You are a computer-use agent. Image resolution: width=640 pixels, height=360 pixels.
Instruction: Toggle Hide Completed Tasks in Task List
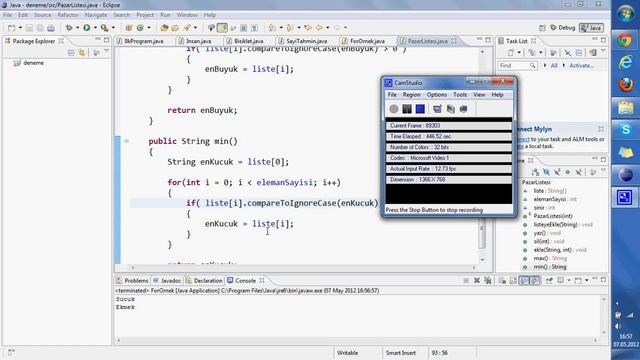click(568, 53)
